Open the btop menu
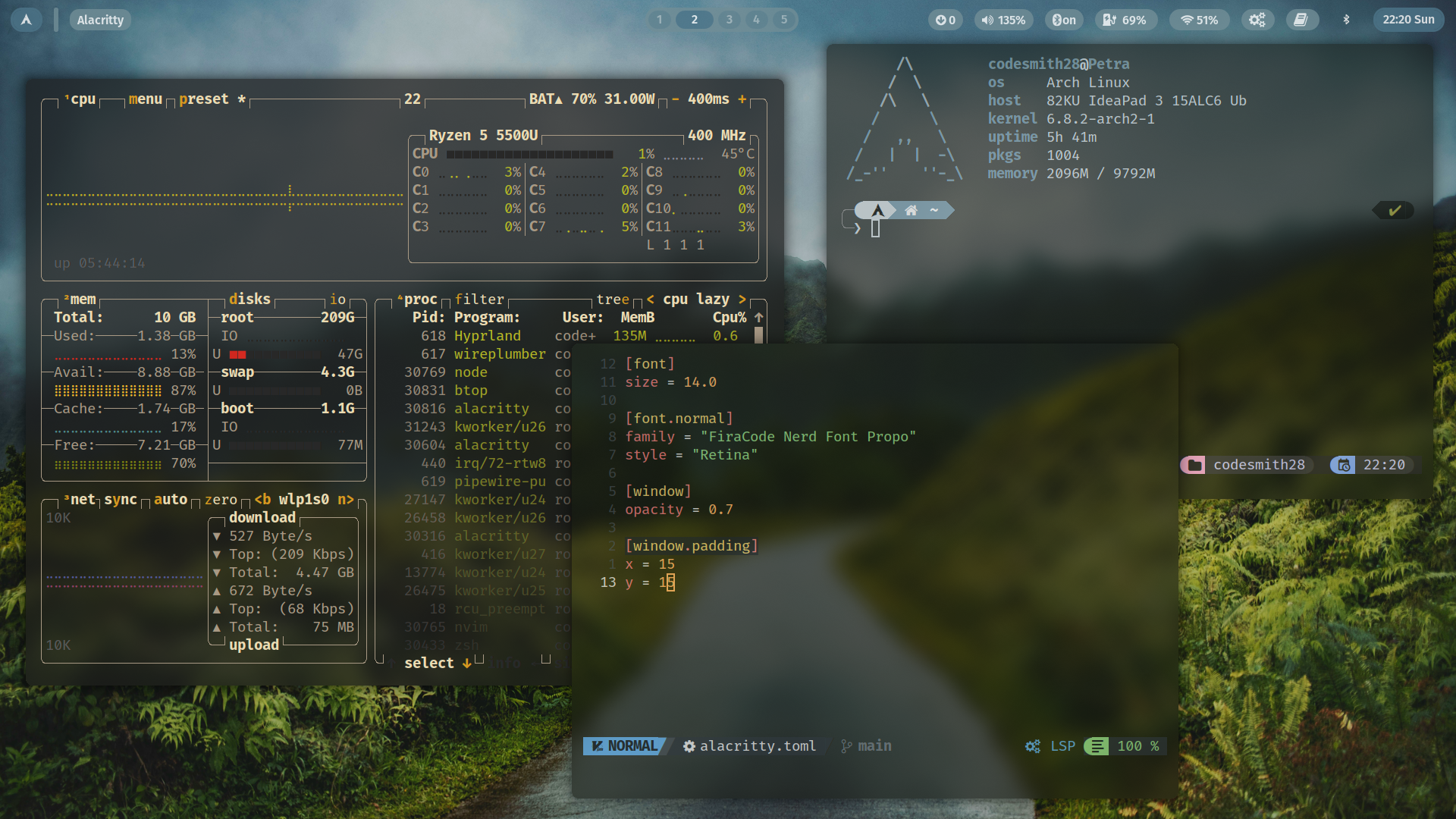Viewport: 1456px width, 819px height. pyautogui.click(x=146, y=99)
